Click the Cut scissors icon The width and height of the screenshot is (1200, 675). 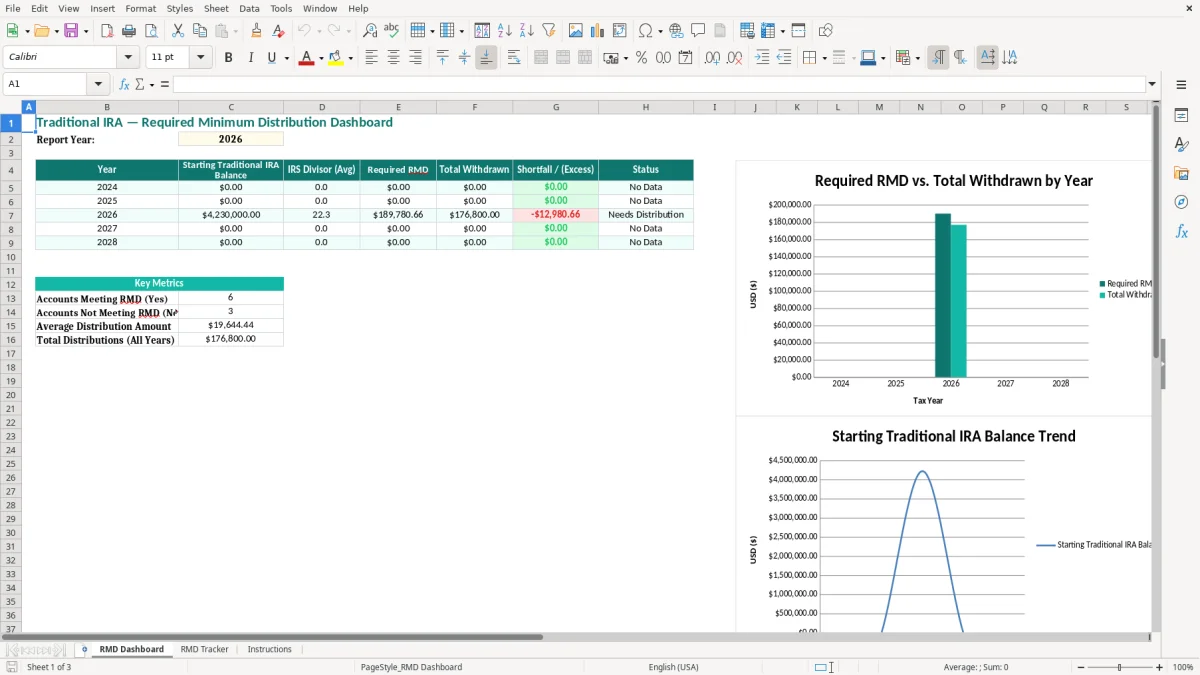coord(178,31)
